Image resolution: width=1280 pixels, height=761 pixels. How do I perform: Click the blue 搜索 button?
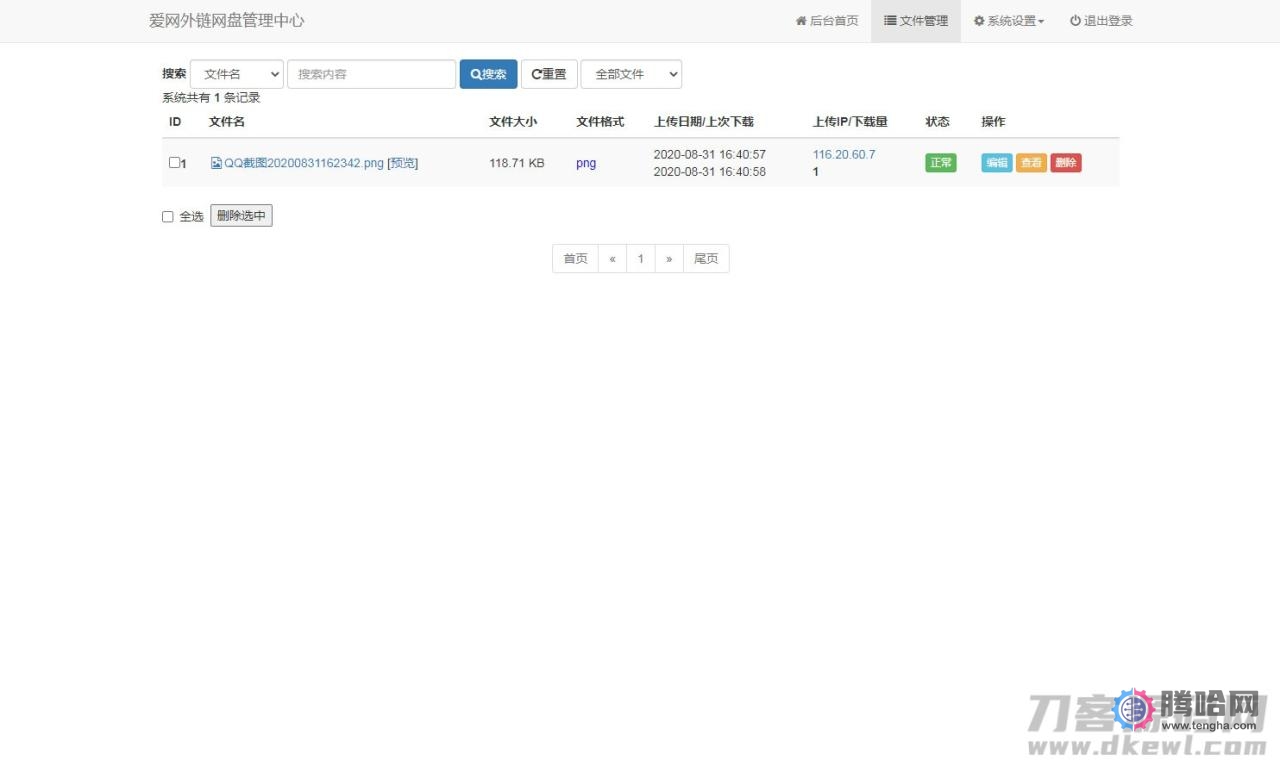[x=489, y=74]
